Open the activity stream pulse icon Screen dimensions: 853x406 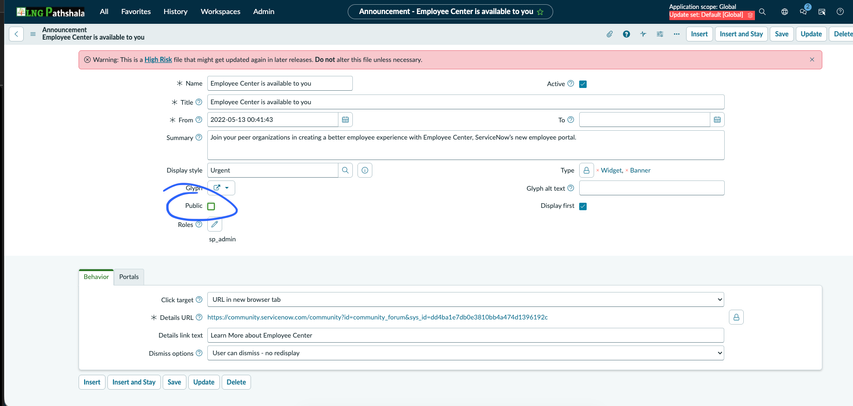[643, 34]
